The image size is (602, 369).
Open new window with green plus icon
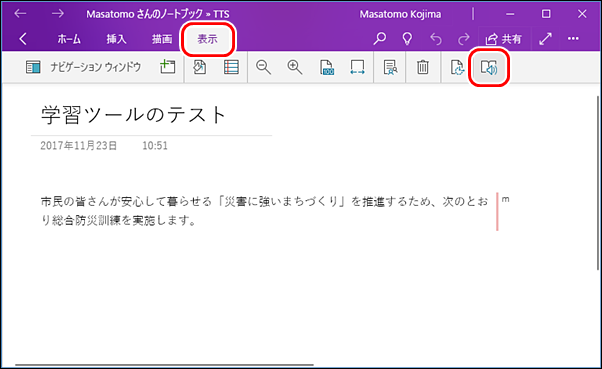[168, 67]
